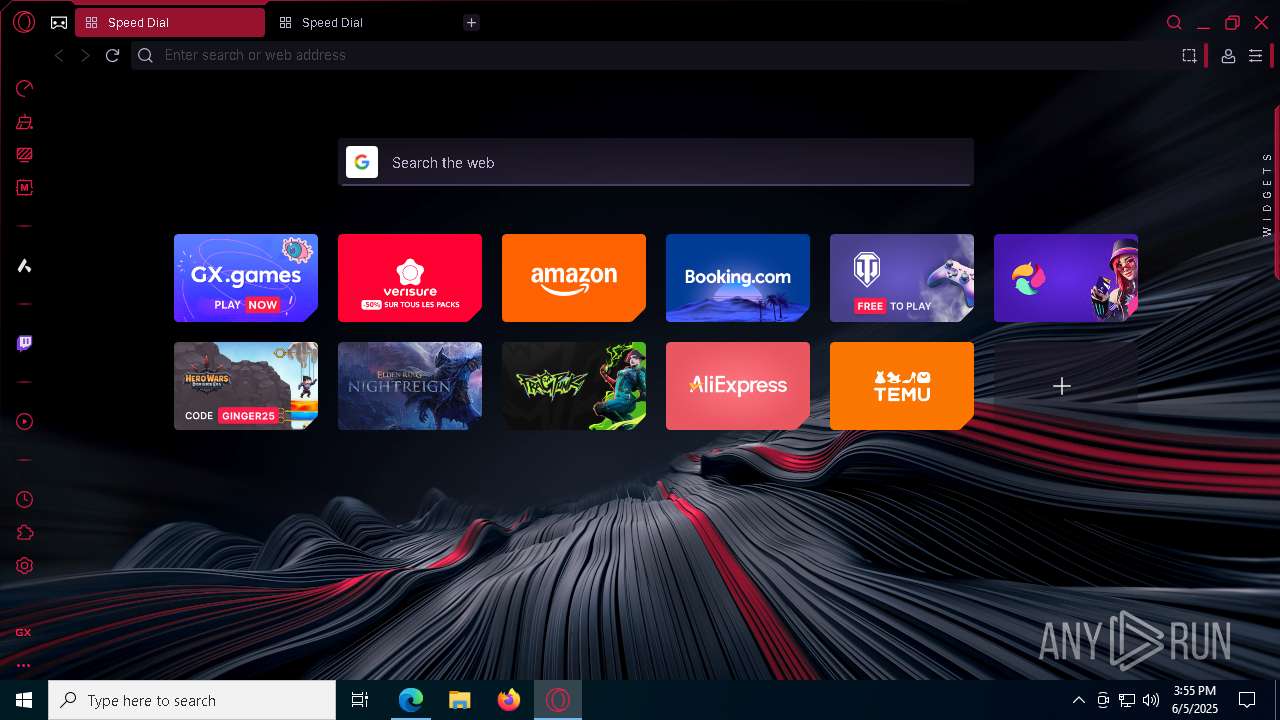Open Twitch panel in sidebar
This screenshot has width=1280, height=720.
tap(25, 343)
